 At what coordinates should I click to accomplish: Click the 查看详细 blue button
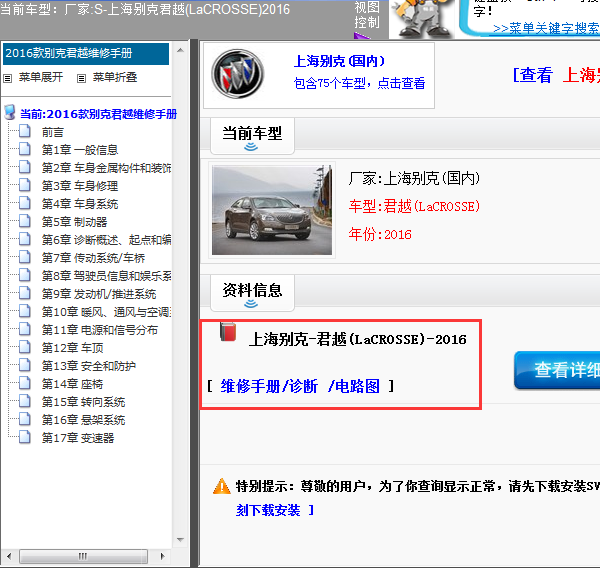tap(557, 370)
